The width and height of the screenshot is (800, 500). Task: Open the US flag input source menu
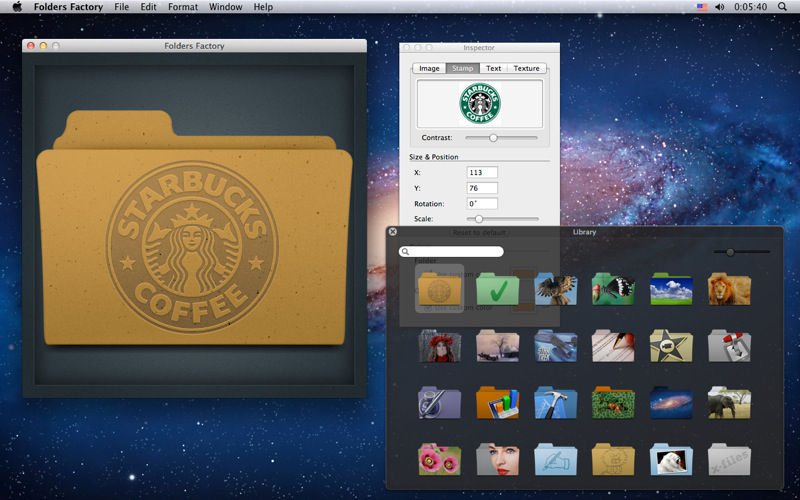coord(702,7)
